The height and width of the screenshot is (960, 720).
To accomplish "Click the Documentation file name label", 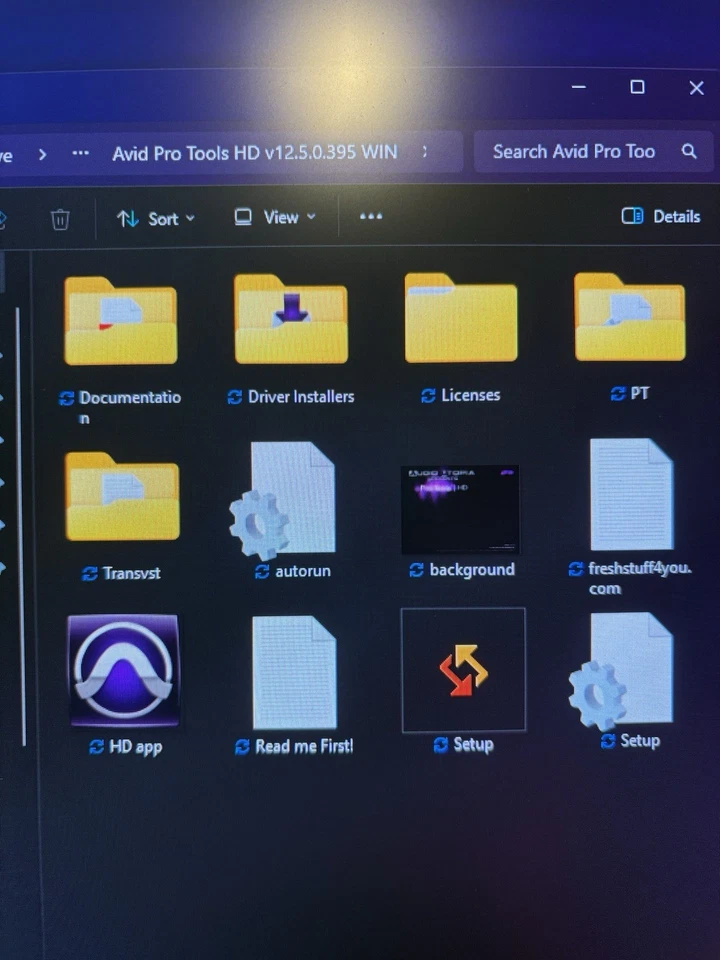I will click(x=129, y=407).
